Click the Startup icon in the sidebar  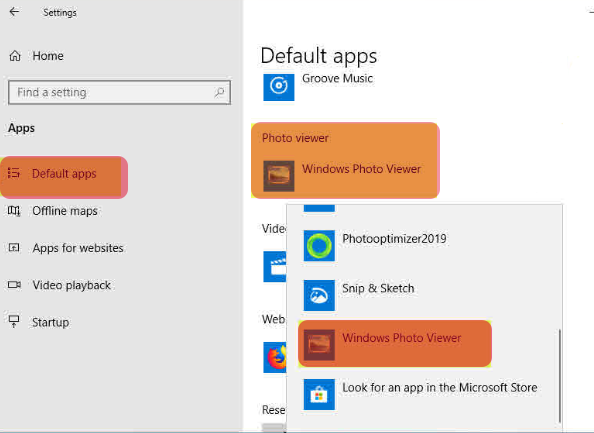point(14,322)
